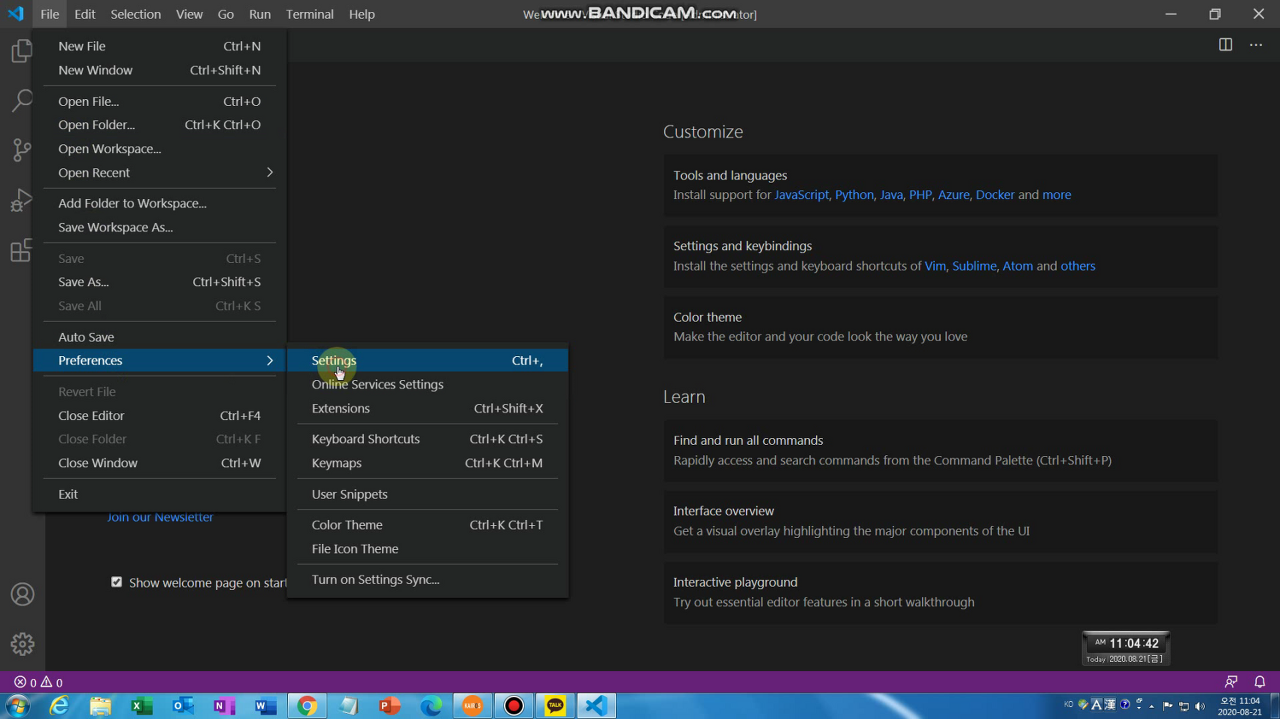Expand the Open Recent submenu
The width and height of the screenshot is (1280, 719).
(x=160, y=173)
